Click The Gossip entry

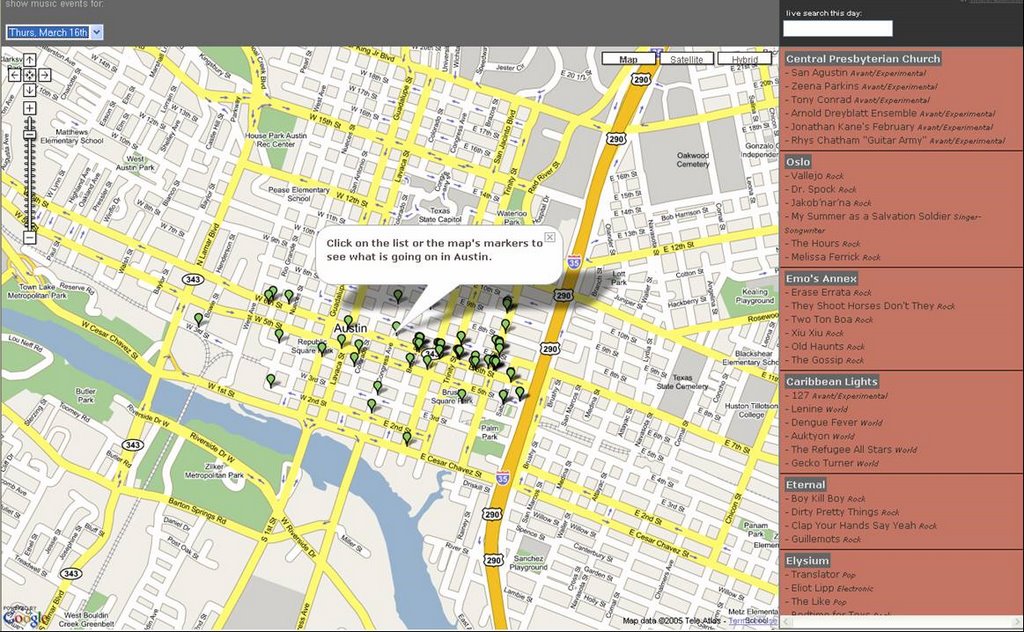(817, 360)
